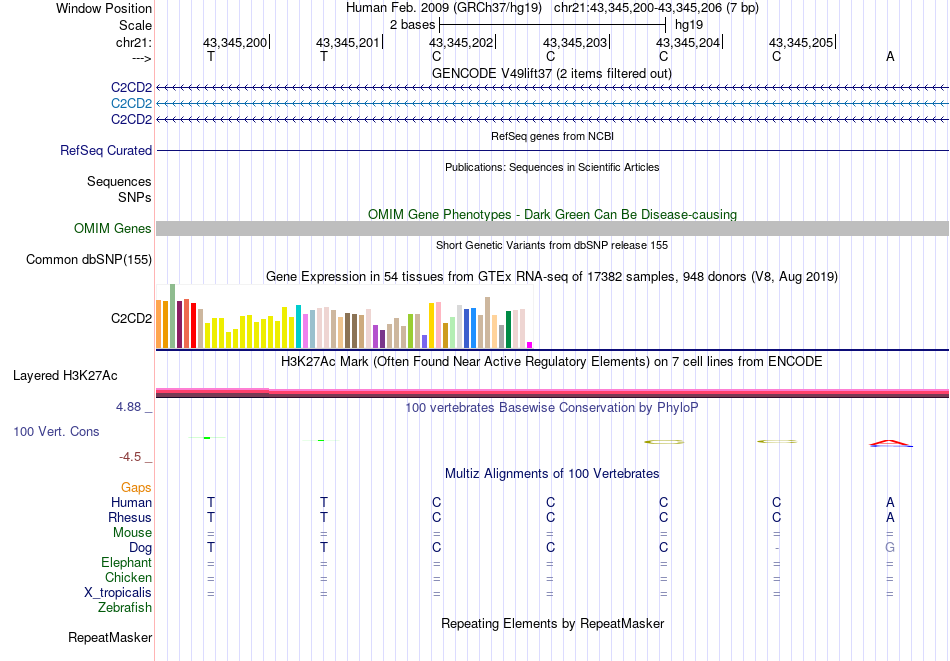Open the RefSeq Curated track label
Screen dimensions: 950x661
tap(105, 150)
